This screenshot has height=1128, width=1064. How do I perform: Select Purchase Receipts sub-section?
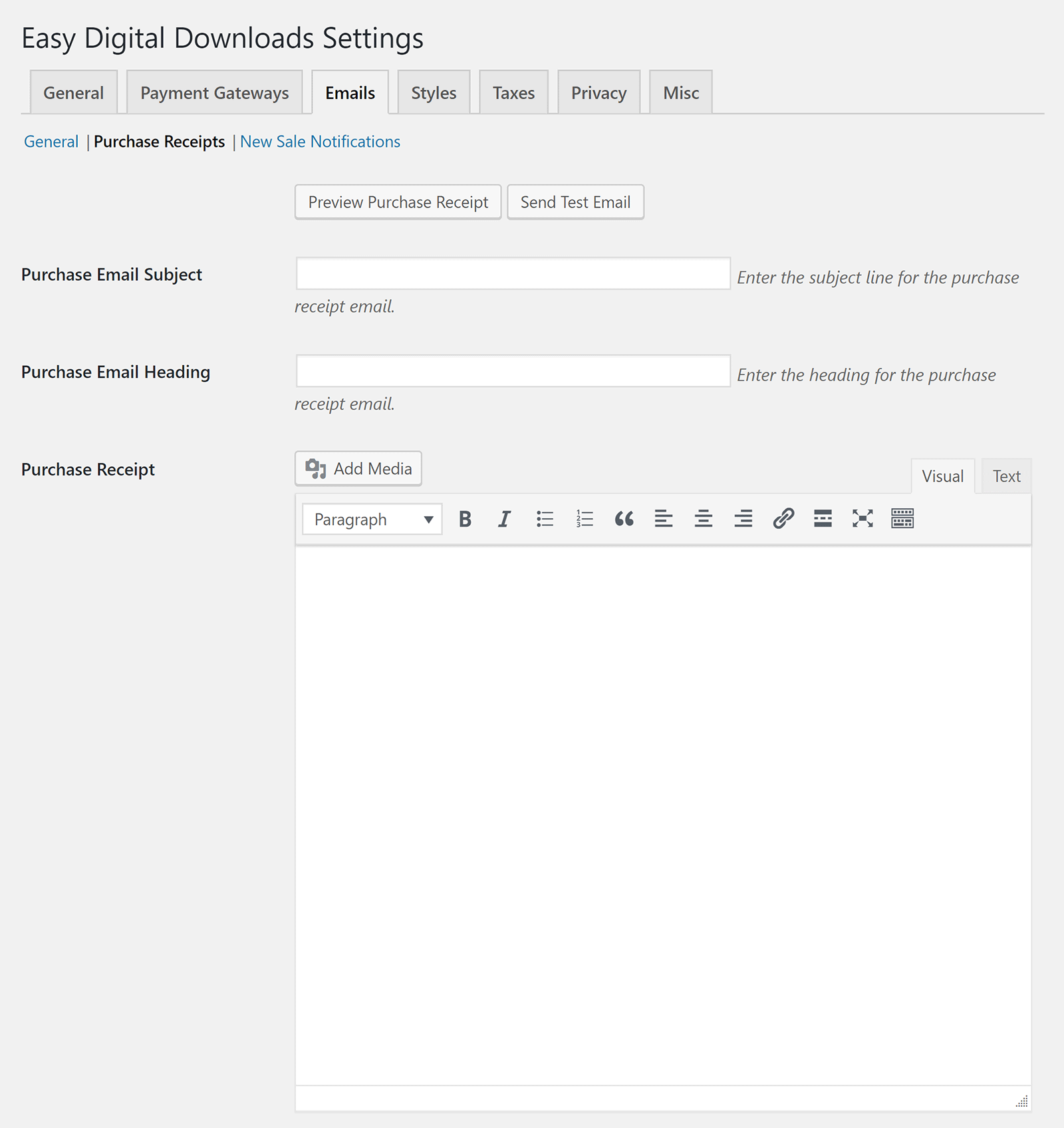click(x=160, y=142)
